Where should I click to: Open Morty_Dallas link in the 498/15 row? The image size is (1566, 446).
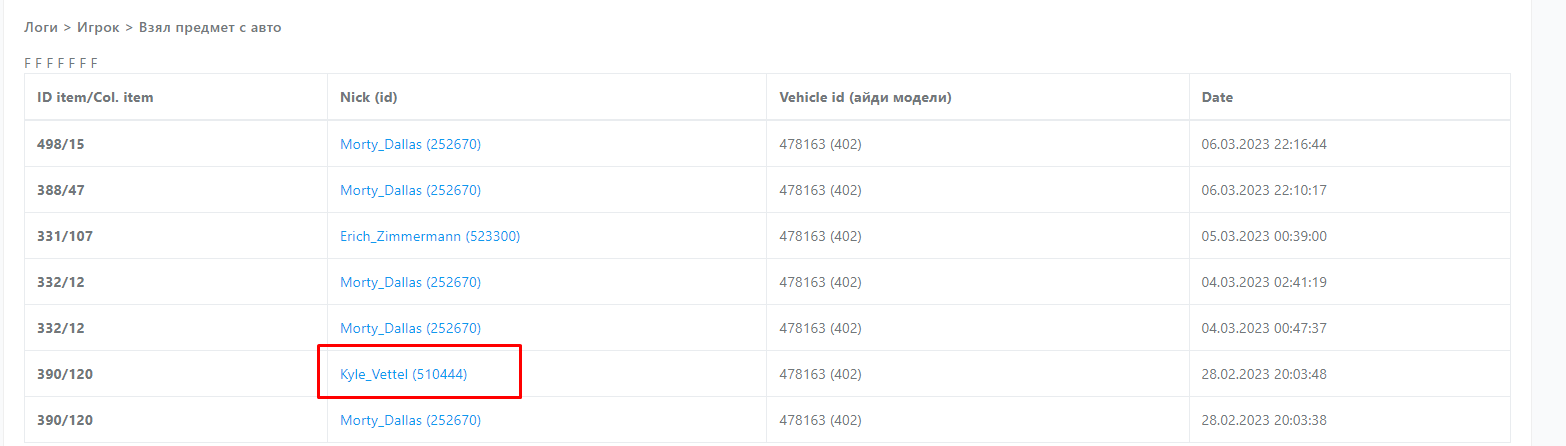[x=410, y=144]
